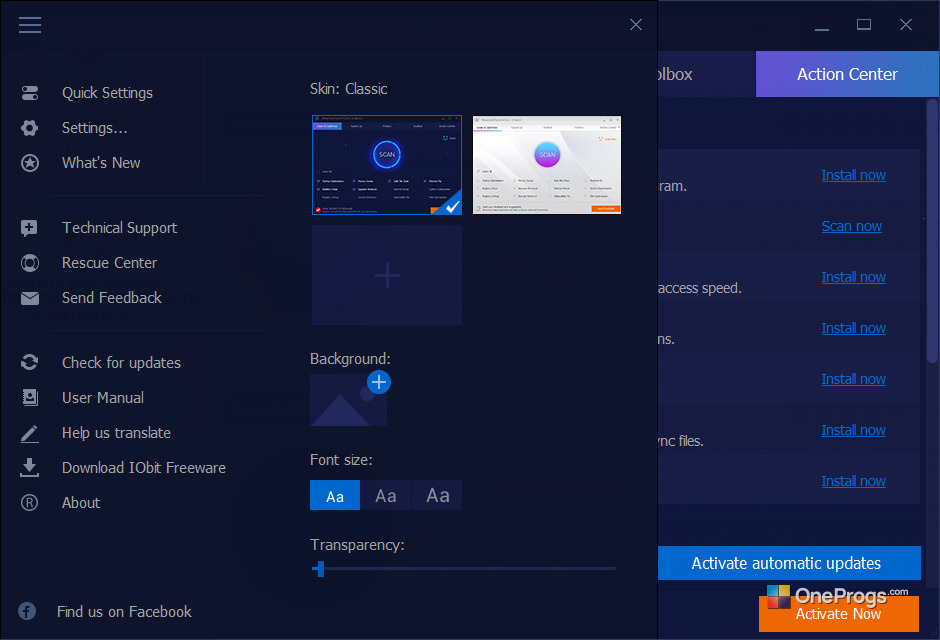This screenshot has width=940, height=640.
Task: Click the Action Center vertical scrollbar
Action: coord(932,231)
